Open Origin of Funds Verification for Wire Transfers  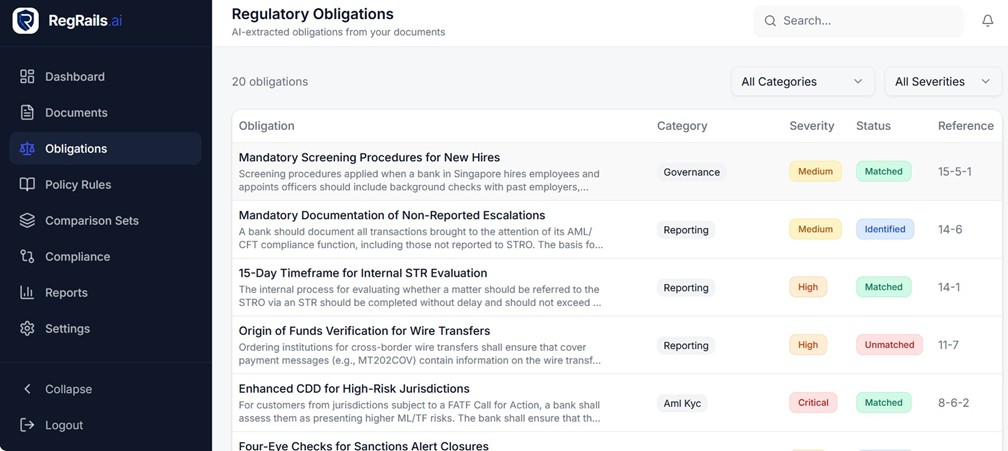(x=364, y=331)
